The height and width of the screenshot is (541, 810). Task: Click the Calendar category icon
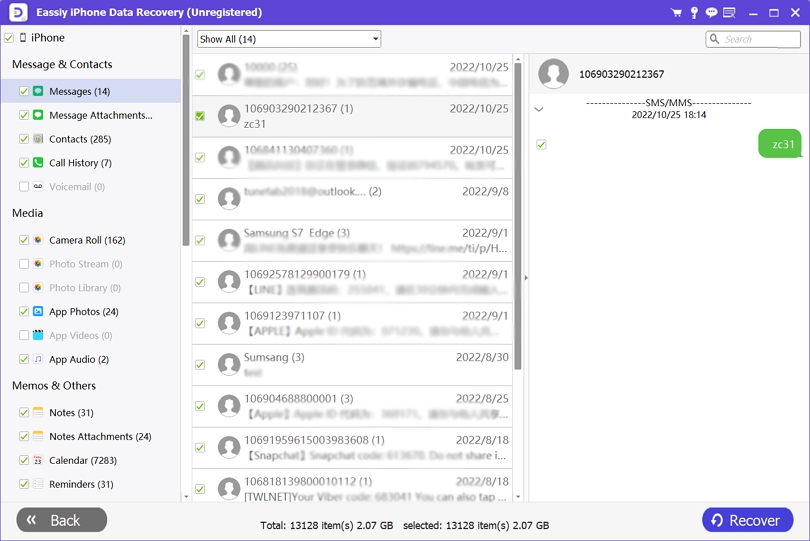pos(38,461)
